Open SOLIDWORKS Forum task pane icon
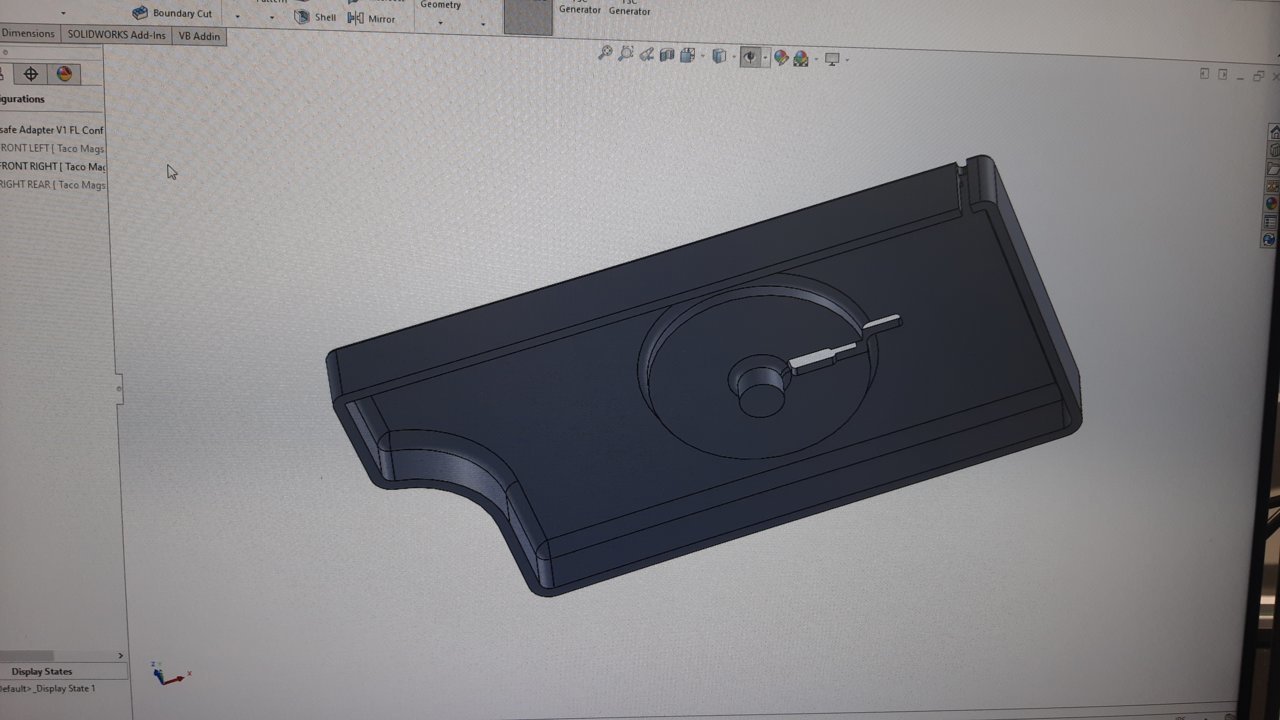The height and width of the screenshot is (720, 1280). [1269, 240]
